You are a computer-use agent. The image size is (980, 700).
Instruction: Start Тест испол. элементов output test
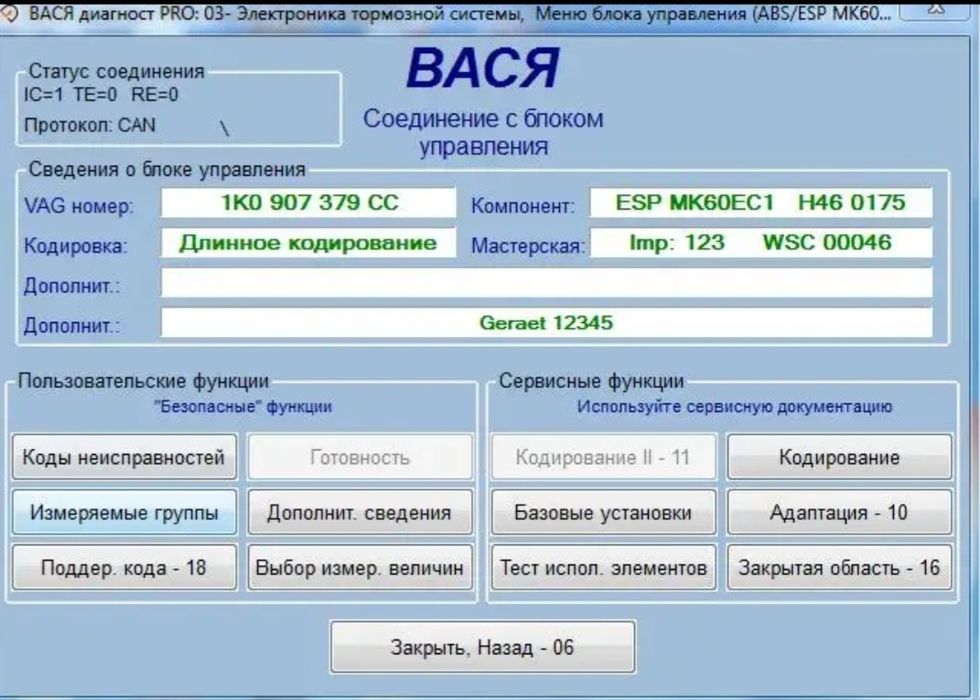[x=604, y=568]
